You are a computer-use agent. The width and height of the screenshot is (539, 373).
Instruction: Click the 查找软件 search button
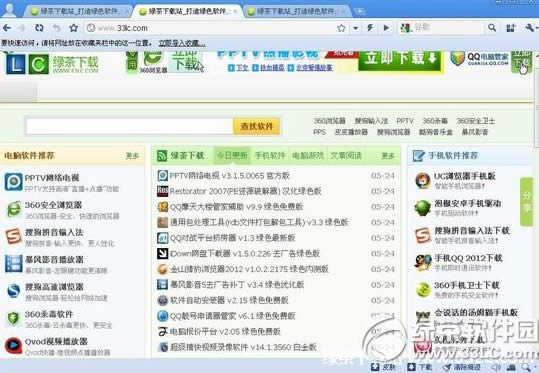coord(256,126)
